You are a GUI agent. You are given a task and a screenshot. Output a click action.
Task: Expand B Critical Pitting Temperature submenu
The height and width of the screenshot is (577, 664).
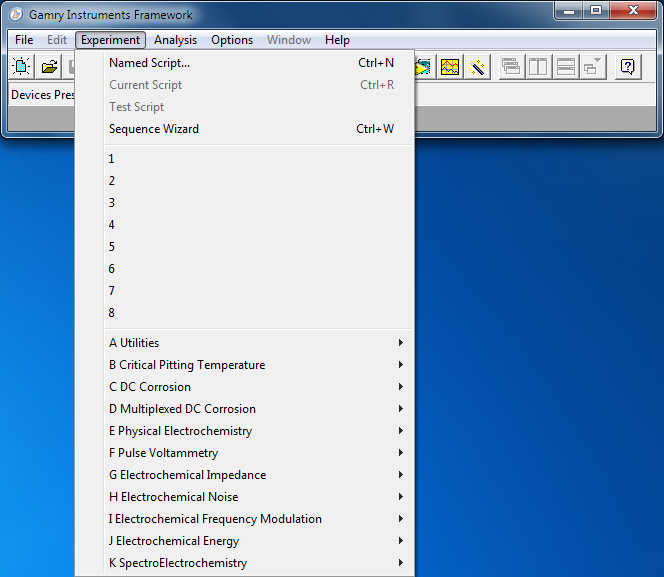[x=244, y=365]
